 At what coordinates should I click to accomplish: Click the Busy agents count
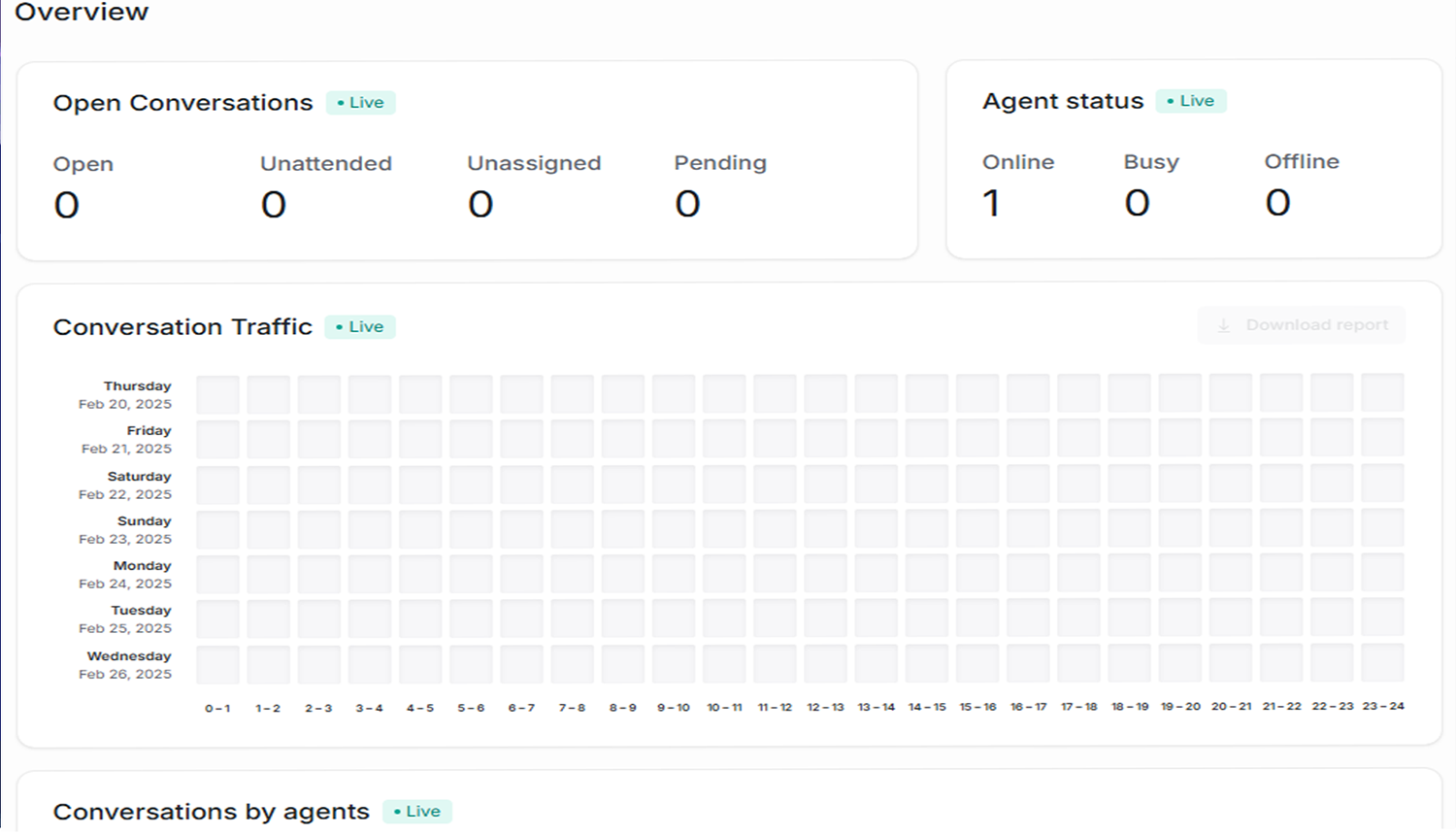tap(1137, 203)
